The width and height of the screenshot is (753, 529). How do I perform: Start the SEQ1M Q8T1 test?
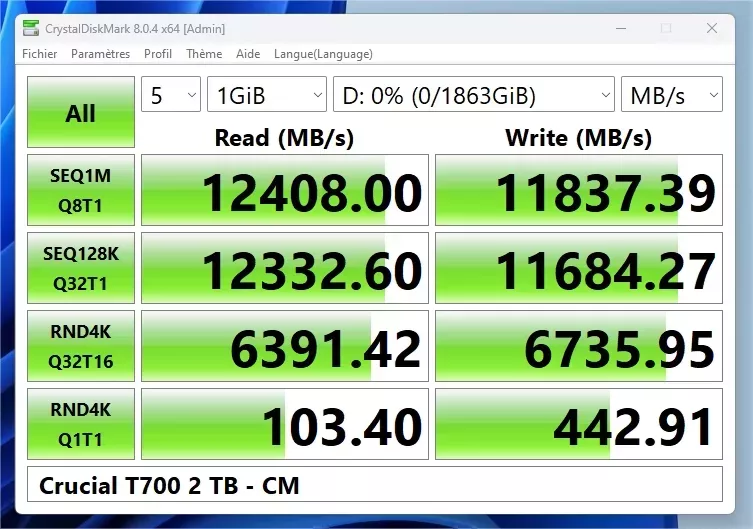[x=81, y=190]
